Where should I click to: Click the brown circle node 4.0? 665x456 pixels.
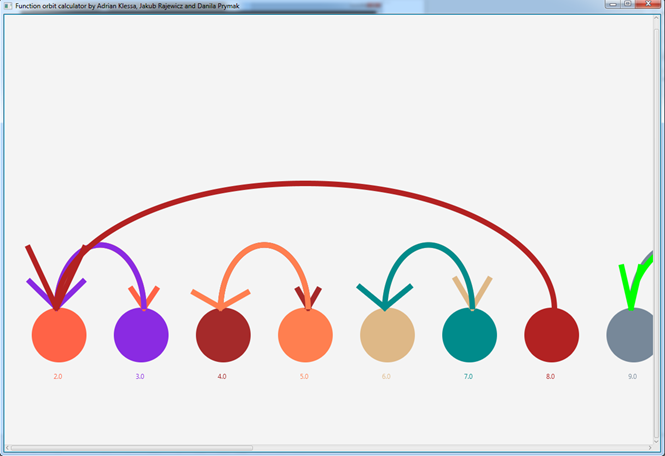click(223, 335)
